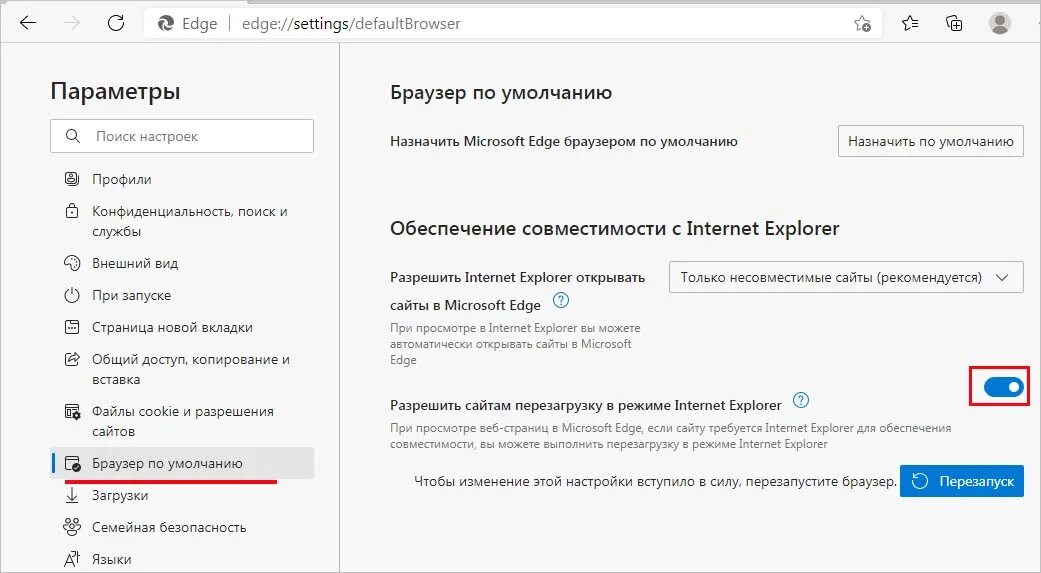Reload the page with refresh icon
1041x573 pixels.
[x=116, y=23]
